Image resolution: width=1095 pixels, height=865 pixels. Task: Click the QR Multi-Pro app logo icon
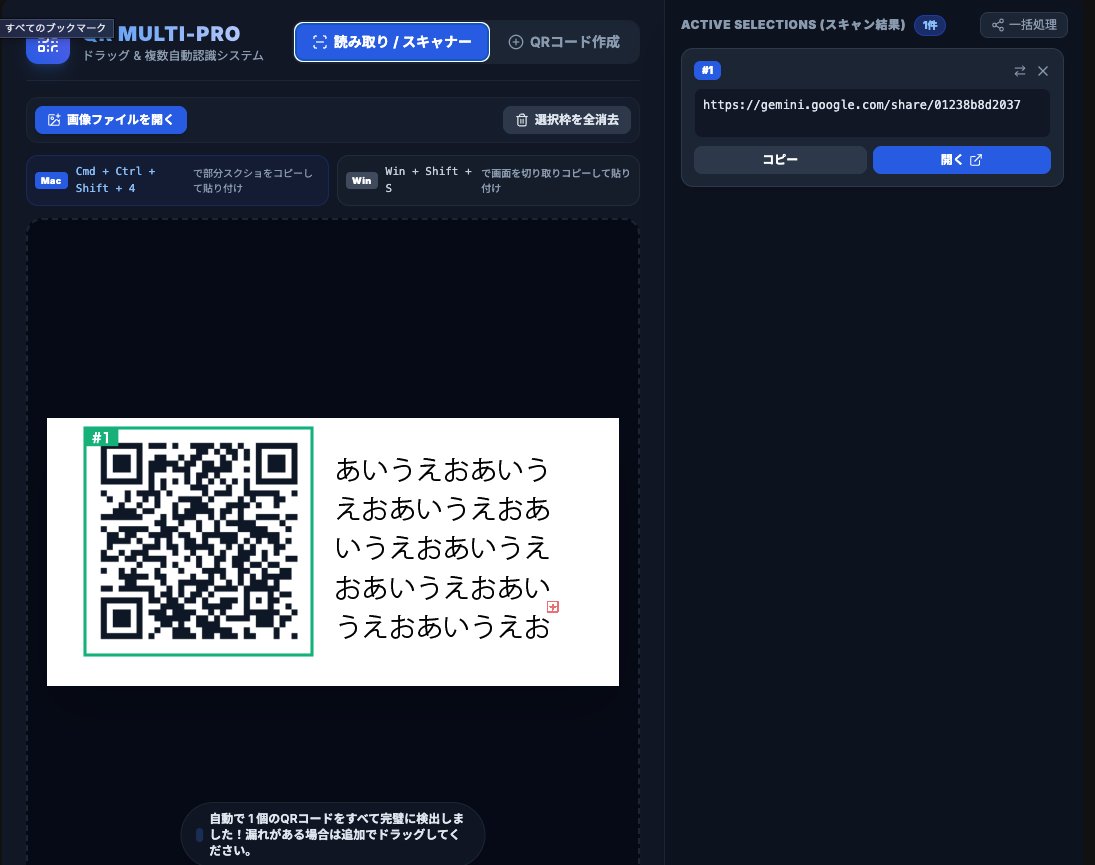(47, 47)
